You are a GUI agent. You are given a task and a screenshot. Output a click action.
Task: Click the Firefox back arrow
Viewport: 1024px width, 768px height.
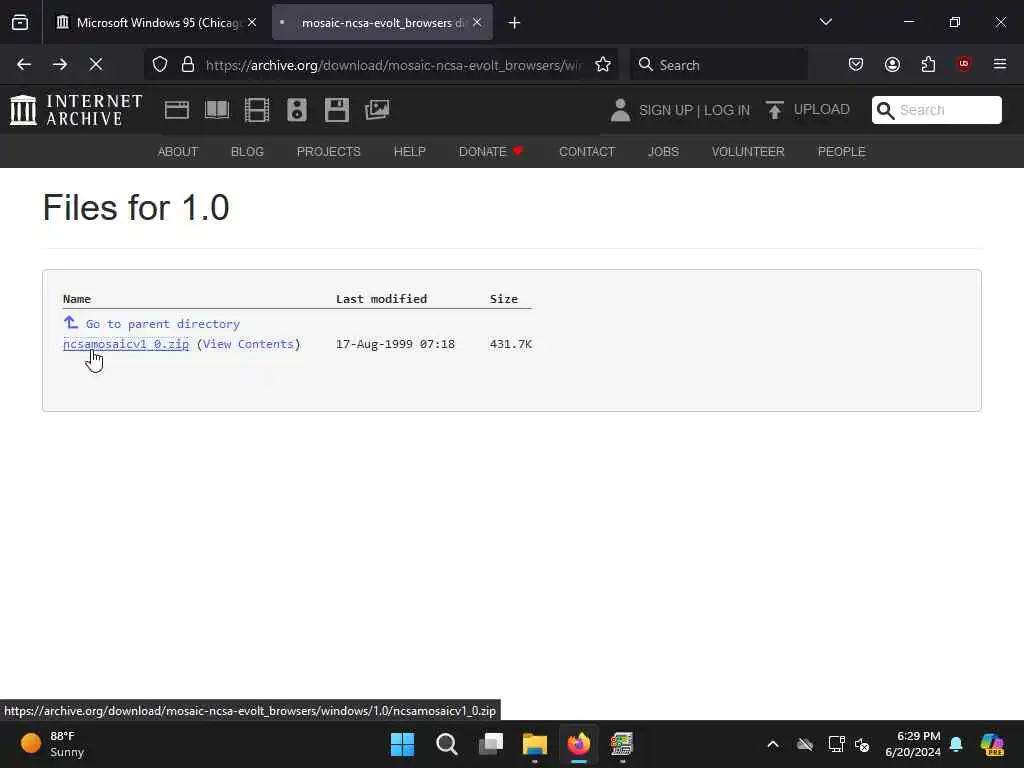point(24,64)
